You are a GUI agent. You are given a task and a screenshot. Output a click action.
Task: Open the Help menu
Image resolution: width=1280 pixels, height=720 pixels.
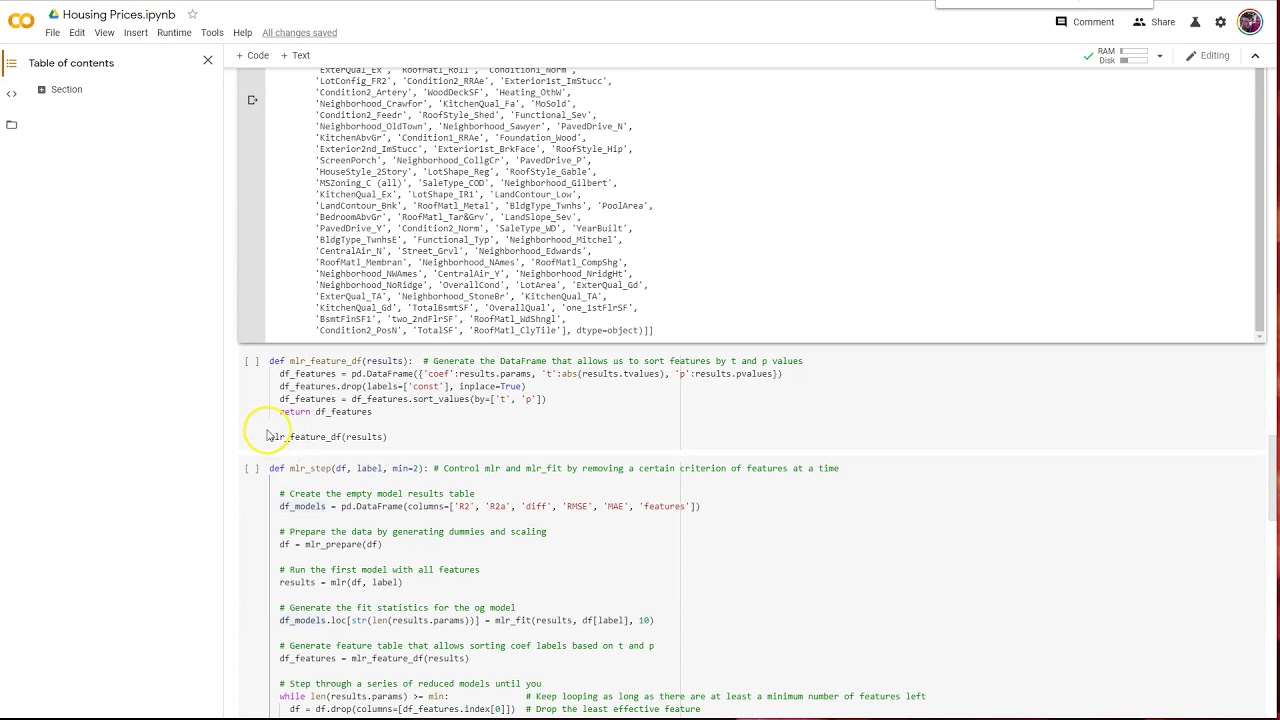(243, 33)
